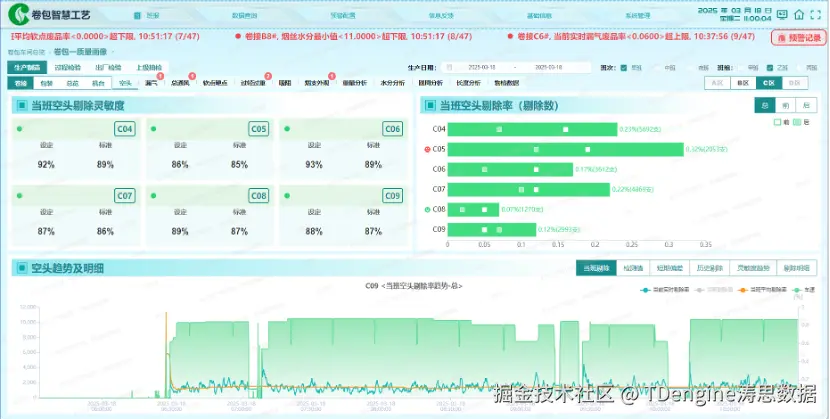This screenshot has width=830, height=420.
Task: Go to home via the house icon
Action: click(x=799, y=14)
